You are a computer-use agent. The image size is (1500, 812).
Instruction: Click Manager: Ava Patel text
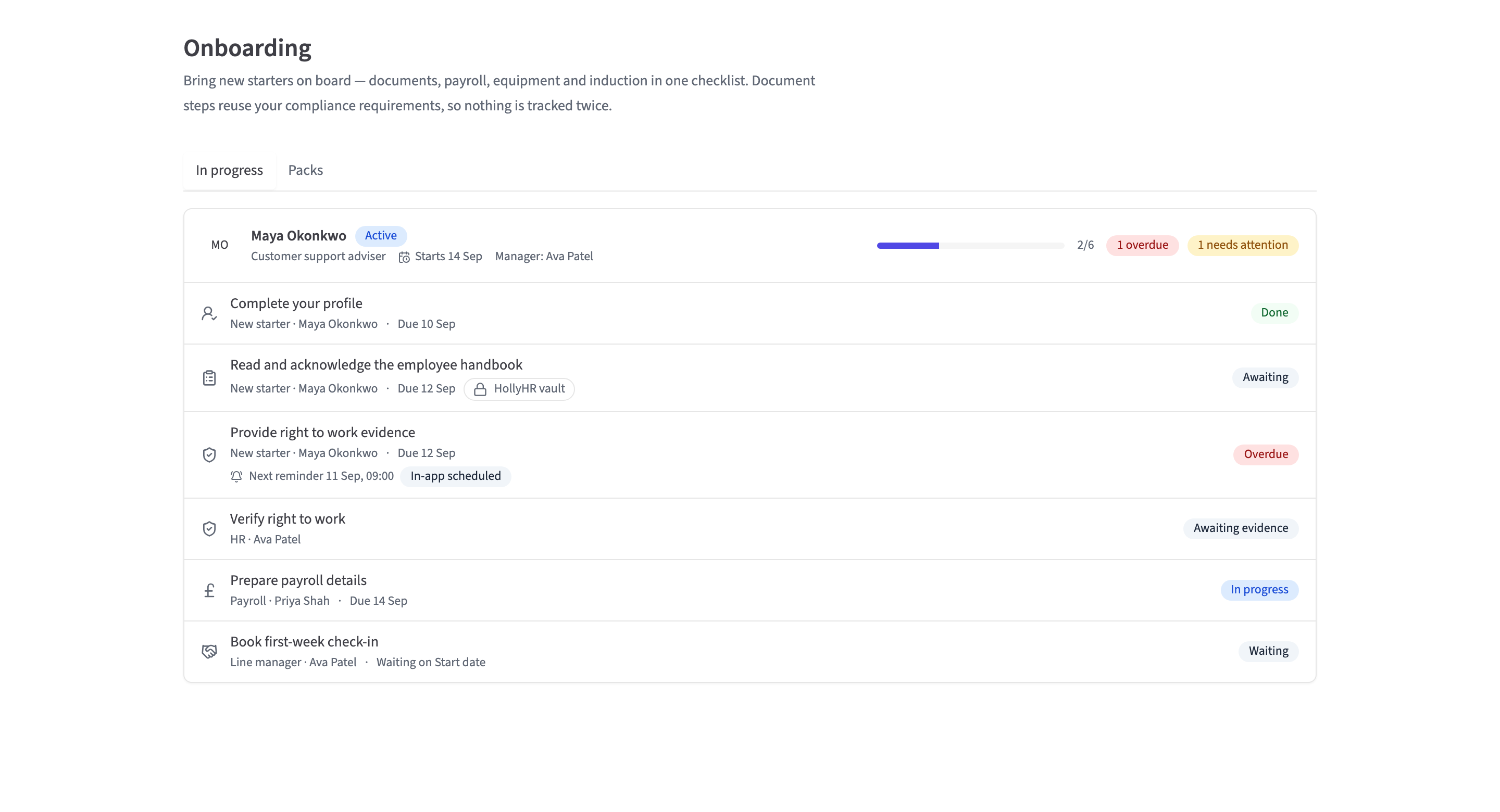click(x=544, y=256)
